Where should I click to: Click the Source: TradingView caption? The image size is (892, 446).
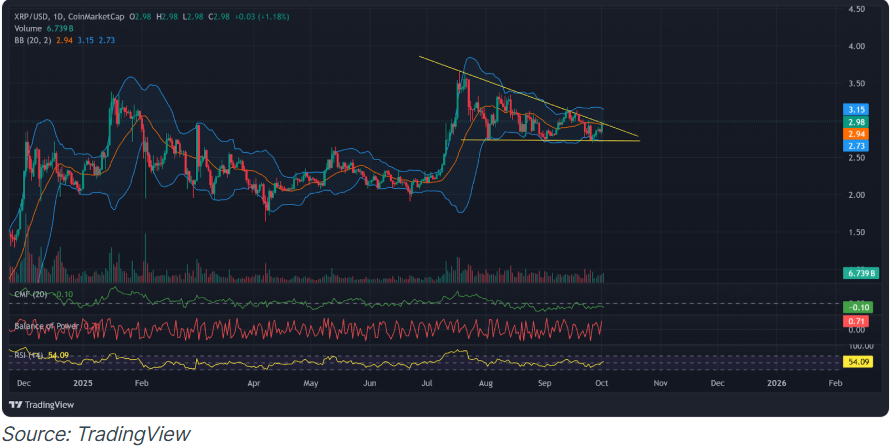pyautogui.click(x=97, y=434)
